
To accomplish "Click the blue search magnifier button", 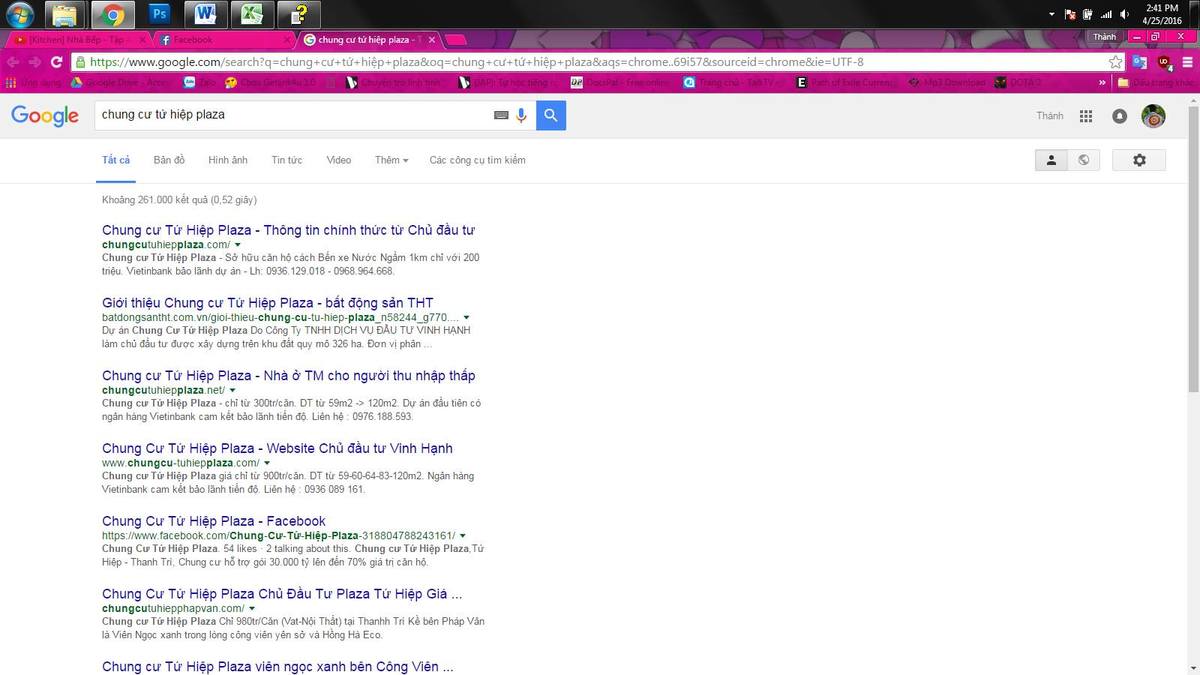I will 551,116.
